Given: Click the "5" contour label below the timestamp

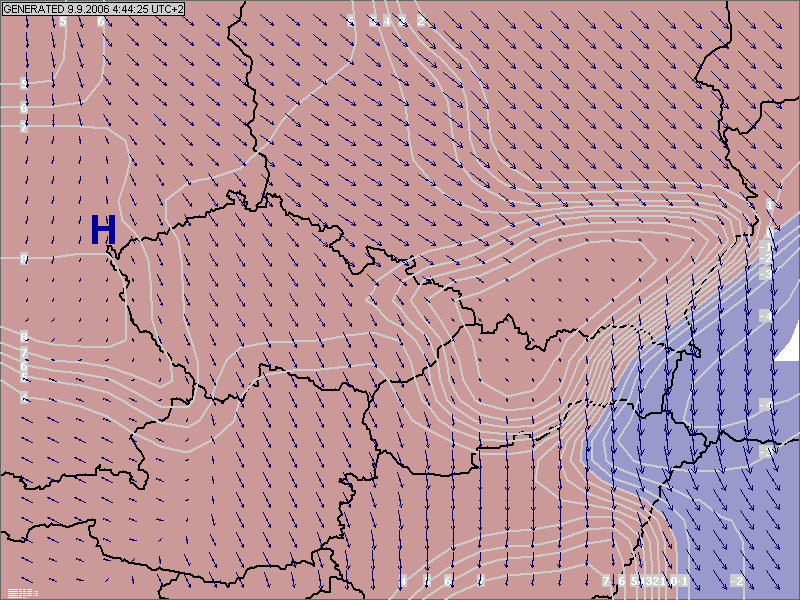Looking at the screenshot, I should click(x=63, y=21).
